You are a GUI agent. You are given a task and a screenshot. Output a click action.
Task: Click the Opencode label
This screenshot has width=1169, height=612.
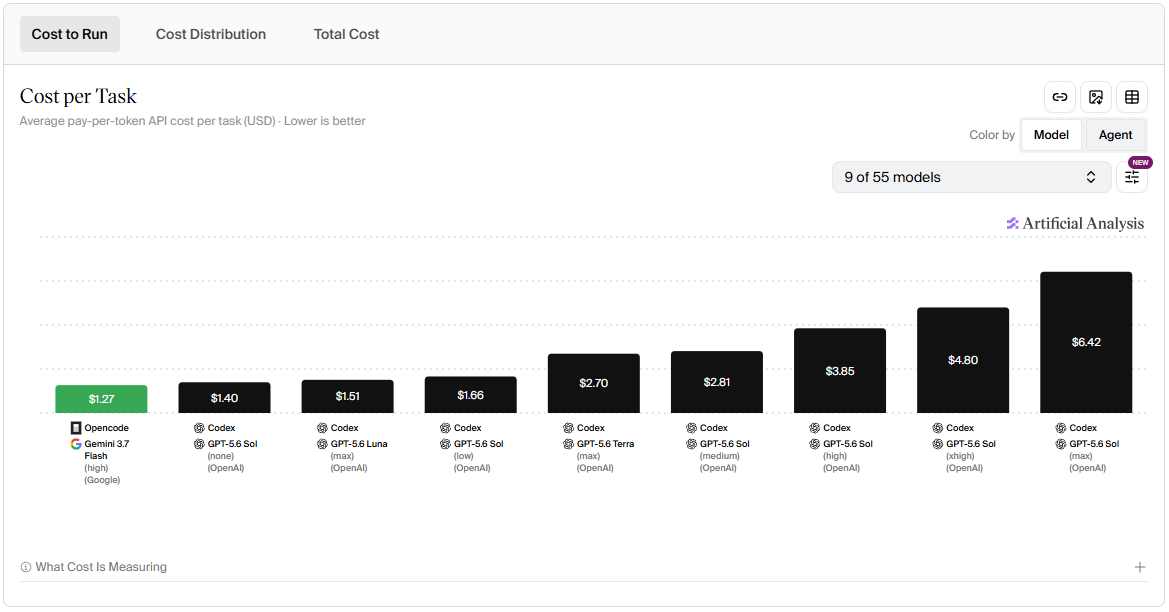click(107, 428)
